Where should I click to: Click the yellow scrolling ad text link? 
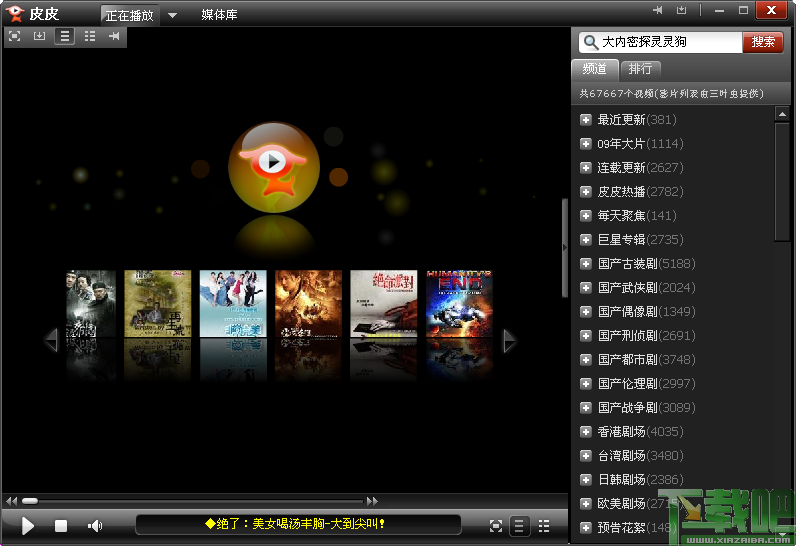[295, 523]
